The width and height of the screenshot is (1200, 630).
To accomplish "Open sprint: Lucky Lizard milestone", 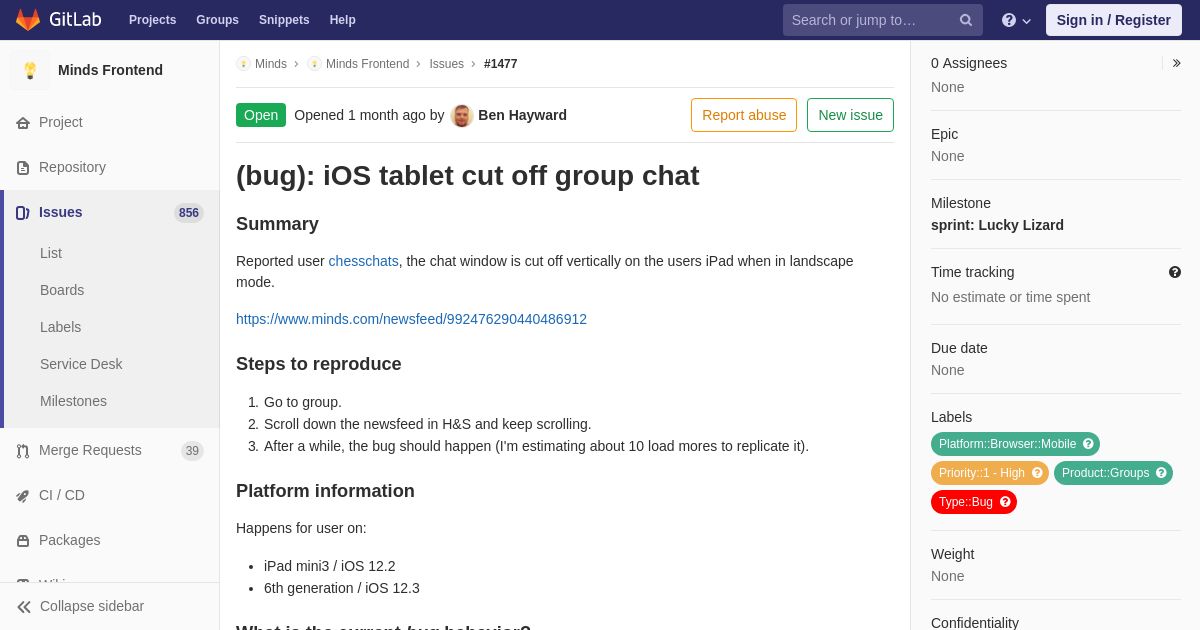I will (997, 225).
